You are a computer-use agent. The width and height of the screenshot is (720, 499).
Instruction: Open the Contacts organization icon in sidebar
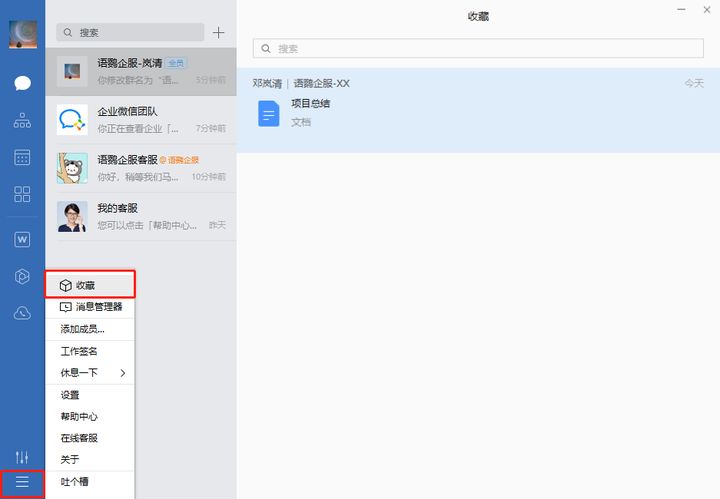[x=22, y=121]
